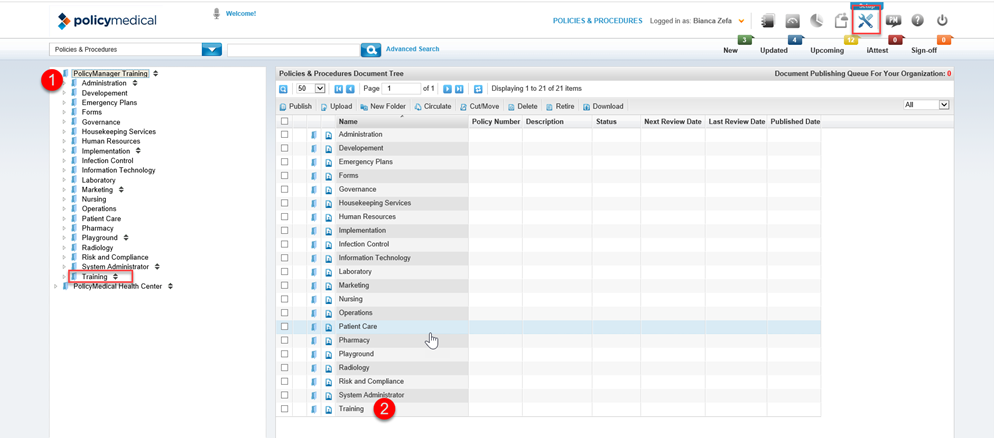Click the Delete toolbar button
Screen dimensions: 994x438
(x=522, y=106)
